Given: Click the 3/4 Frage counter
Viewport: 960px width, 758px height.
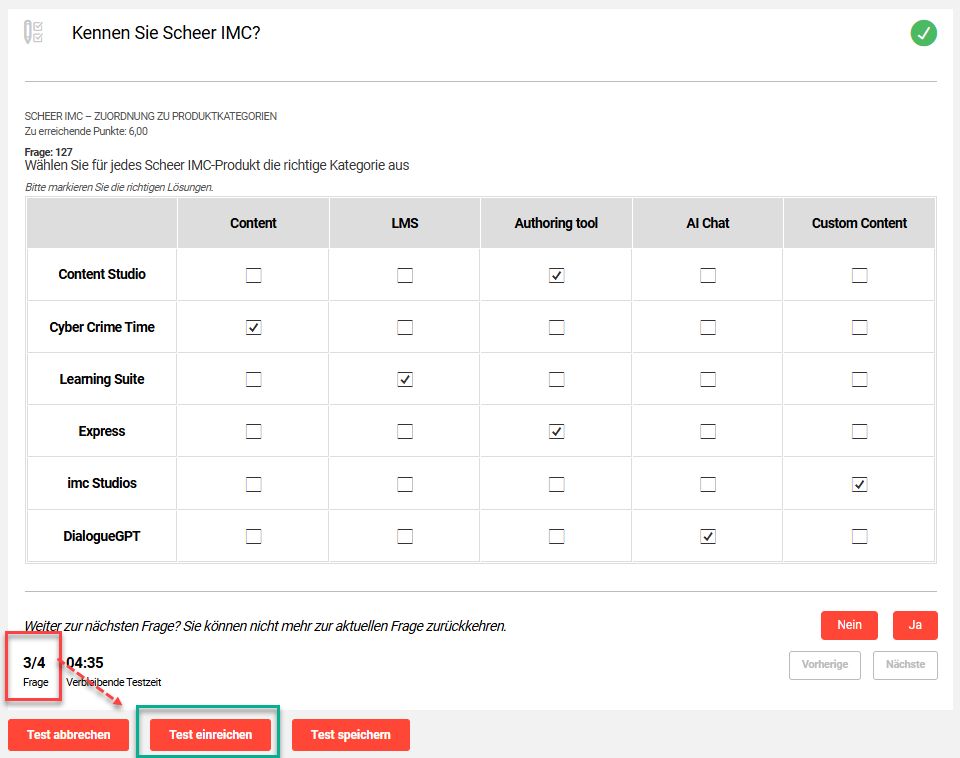Looking at the screenshot, I should pyautogui.click(x=35, y=672).
